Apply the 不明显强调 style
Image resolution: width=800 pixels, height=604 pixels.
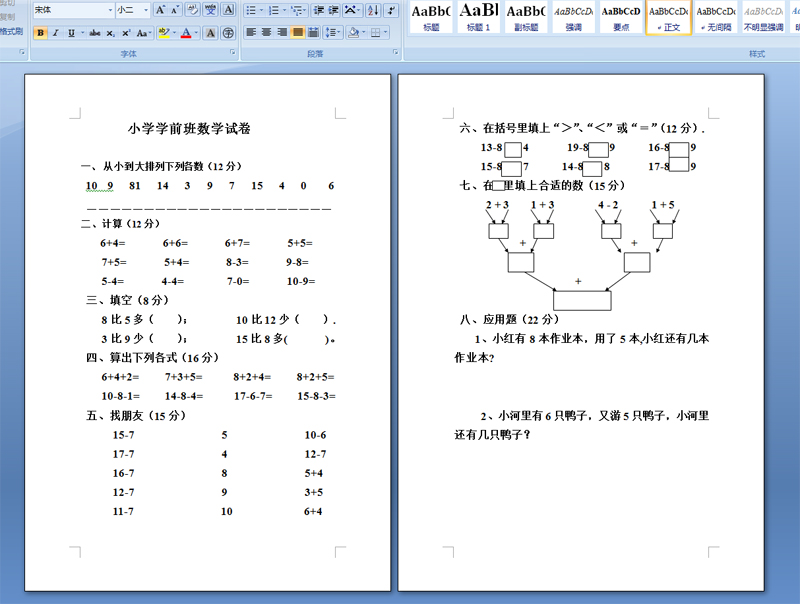tap(763, 17)
